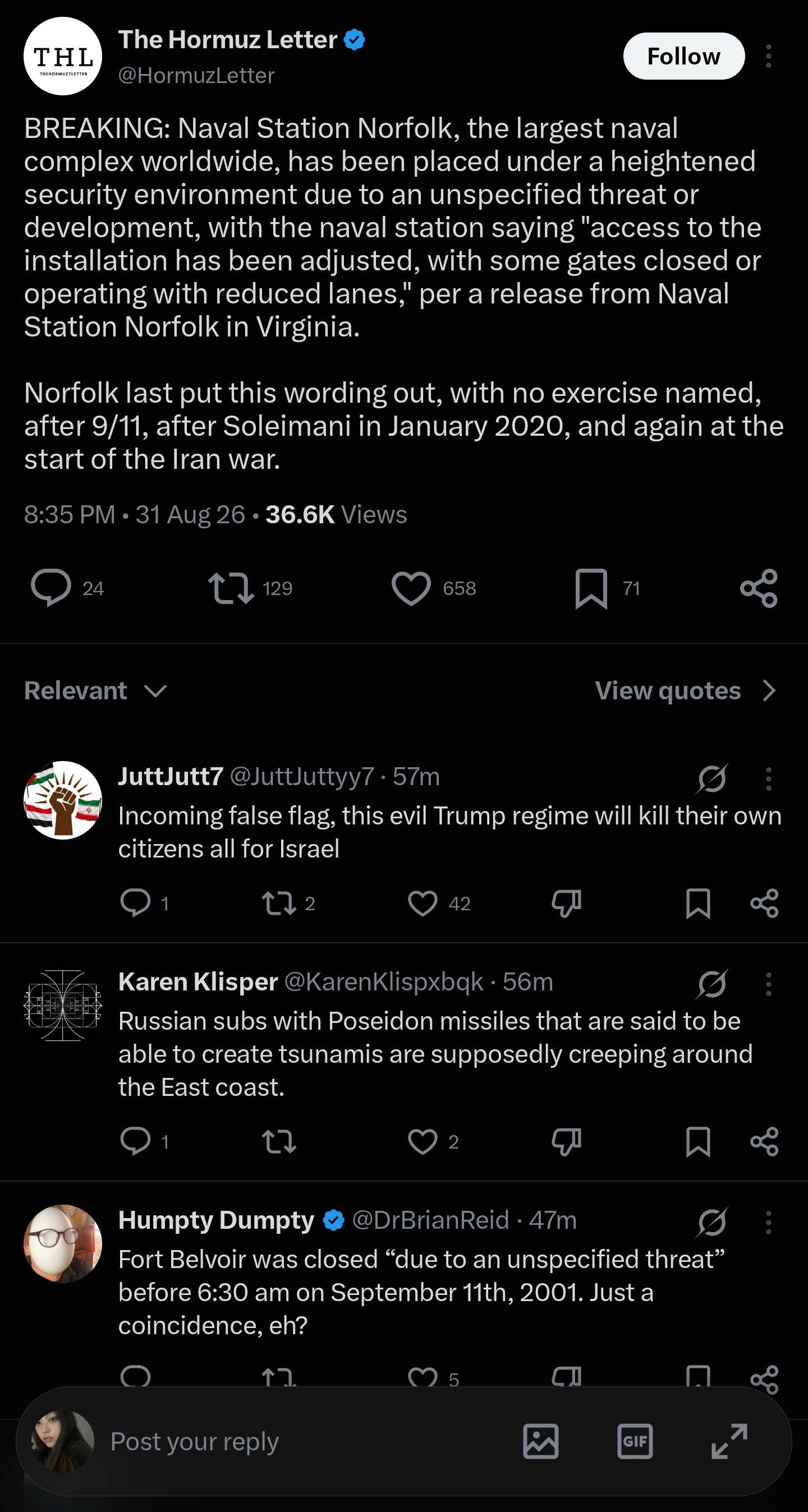
Task: Dislike JuttJutt7's reply
Action: pyautogui.click(x=567, y=903)
